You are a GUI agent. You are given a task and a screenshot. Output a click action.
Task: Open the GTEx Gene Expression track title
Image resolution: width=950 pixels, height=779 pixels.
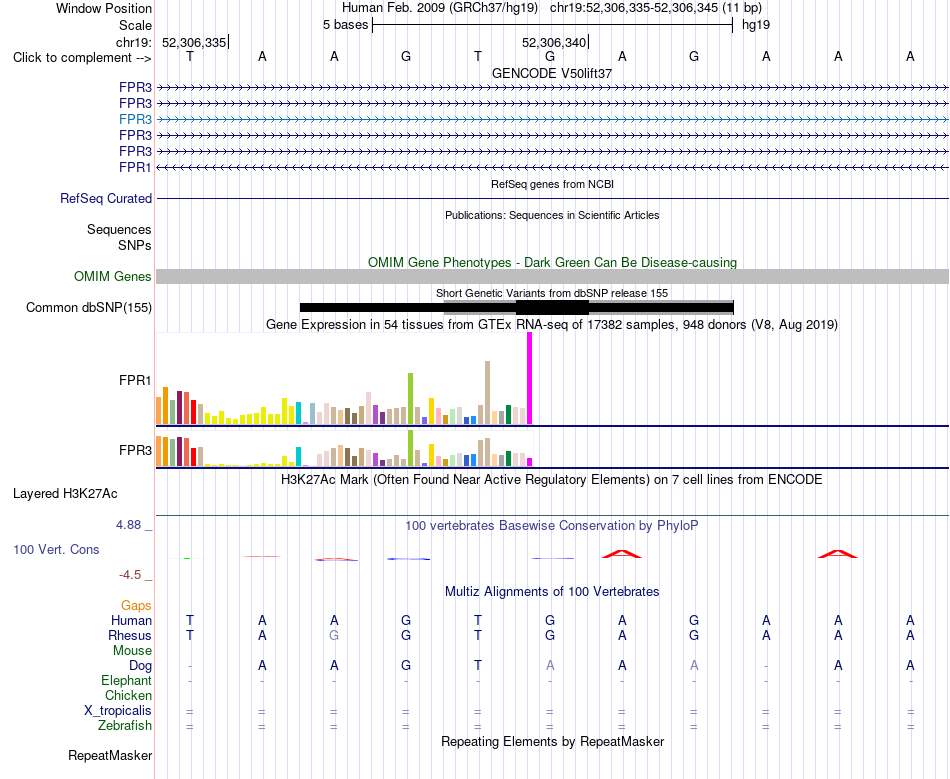(552, 325)
